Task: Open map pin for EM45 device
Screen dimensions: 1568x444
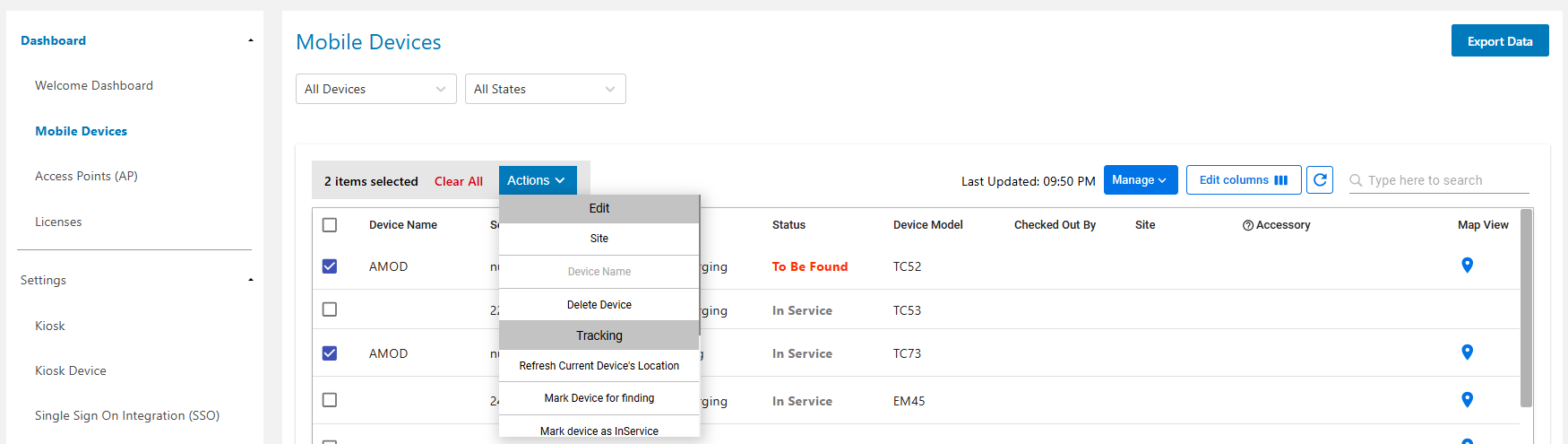Action: point(1467,400)
